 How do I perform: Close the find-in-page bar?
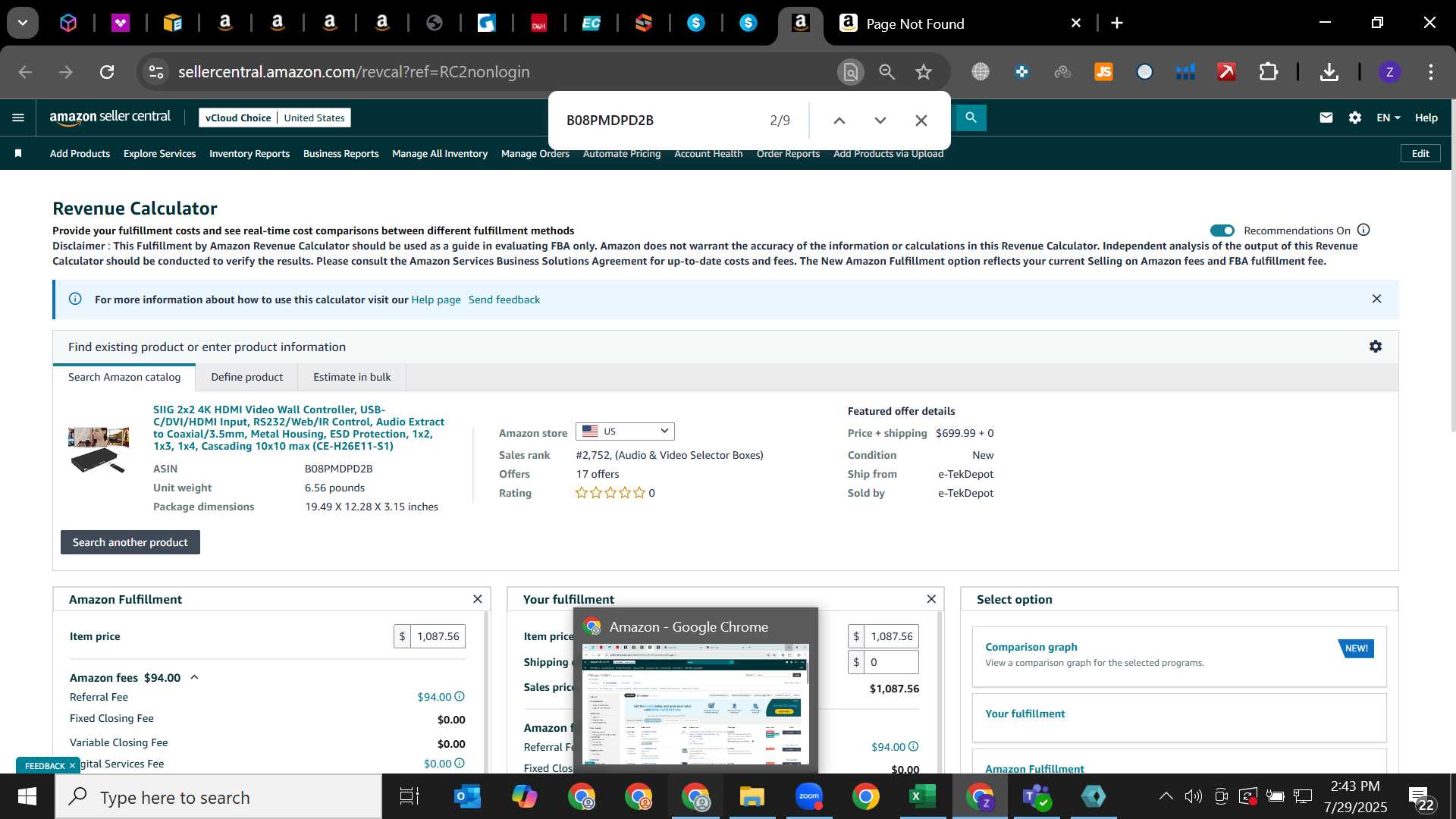click(x=921, y=121)
